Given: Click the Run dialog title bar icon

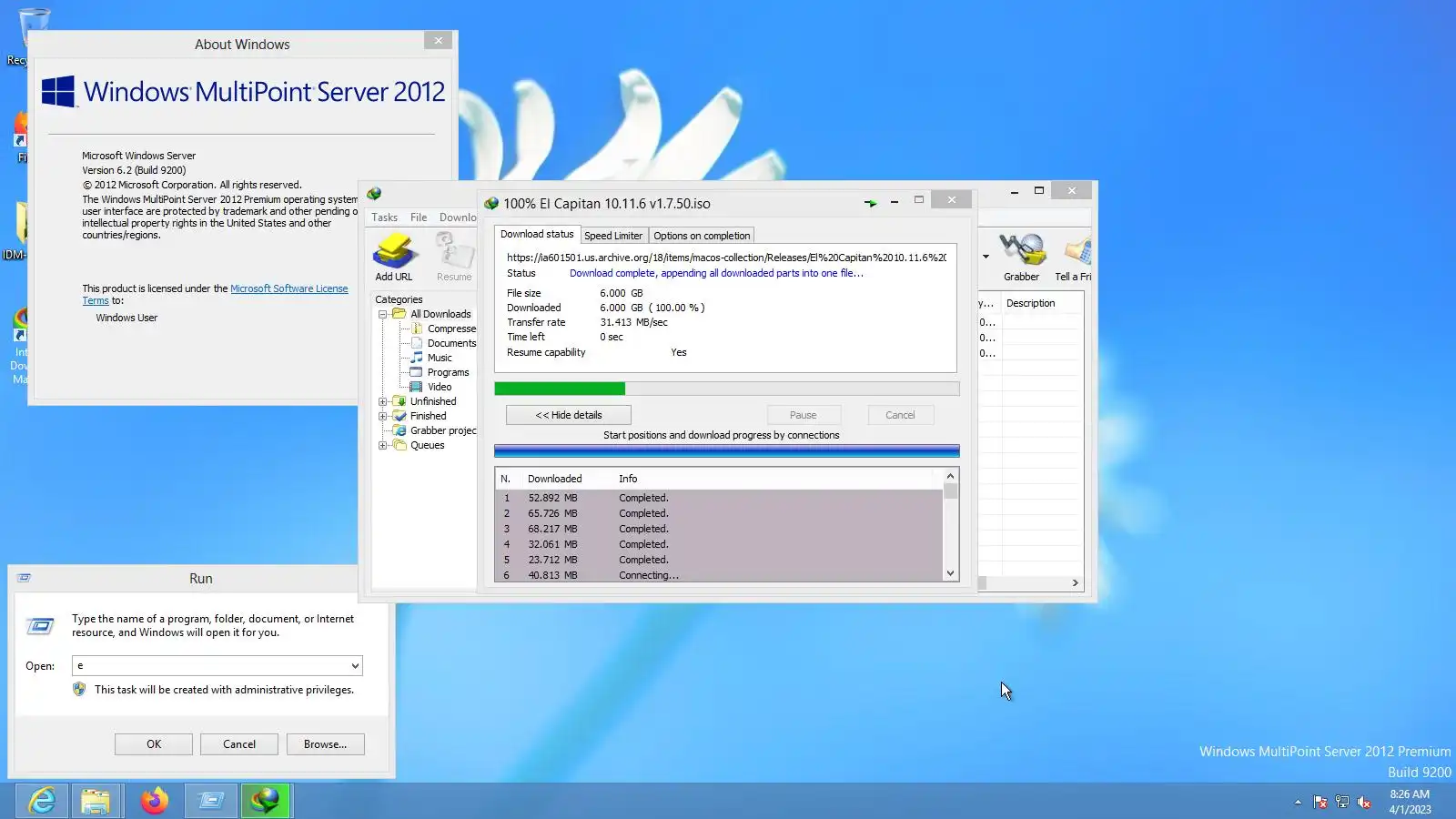Looking at the screenshot, I should (x=25, y=578).
